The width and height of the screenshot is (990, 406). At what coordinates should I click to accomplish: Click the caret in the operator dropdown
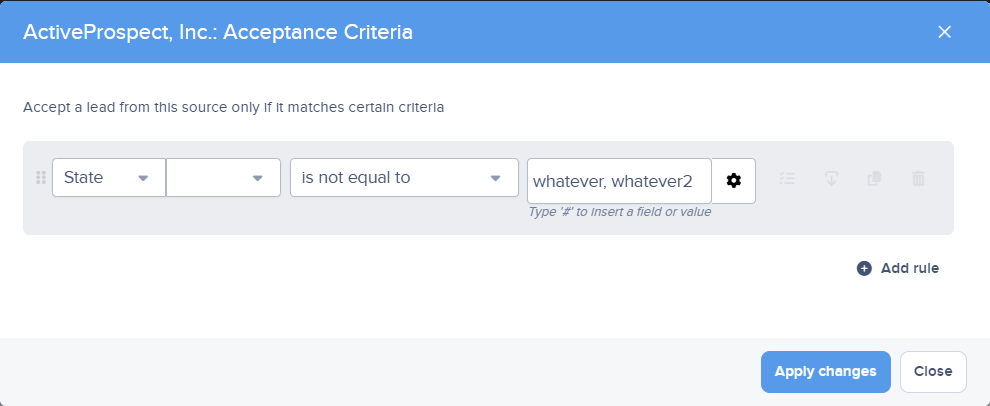pos(495,178)
